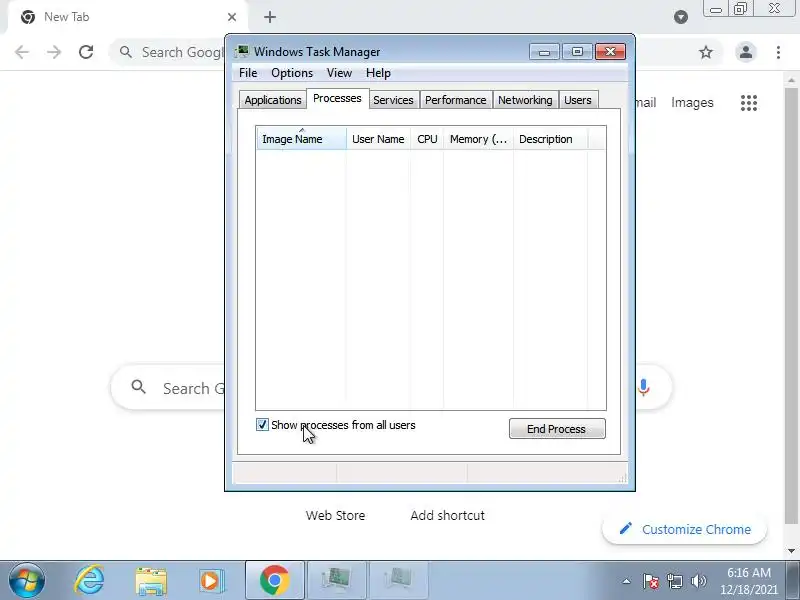The width and height of the screenshot is (800, 600).
Task: Sort by Image Name column header
Action: [302, 139]
